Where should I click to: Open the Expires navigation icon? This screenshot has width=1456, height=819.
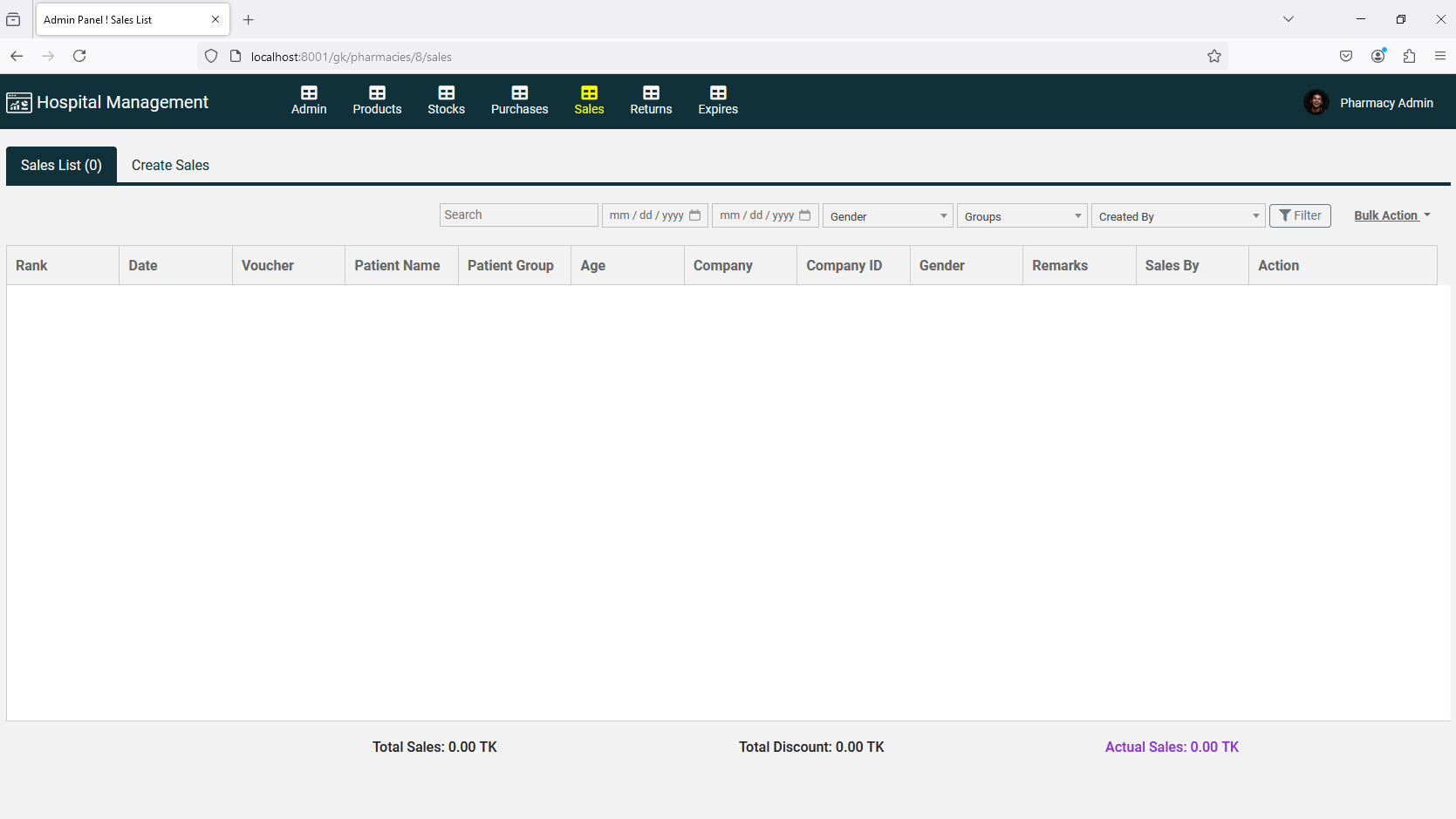coord(718,92)
